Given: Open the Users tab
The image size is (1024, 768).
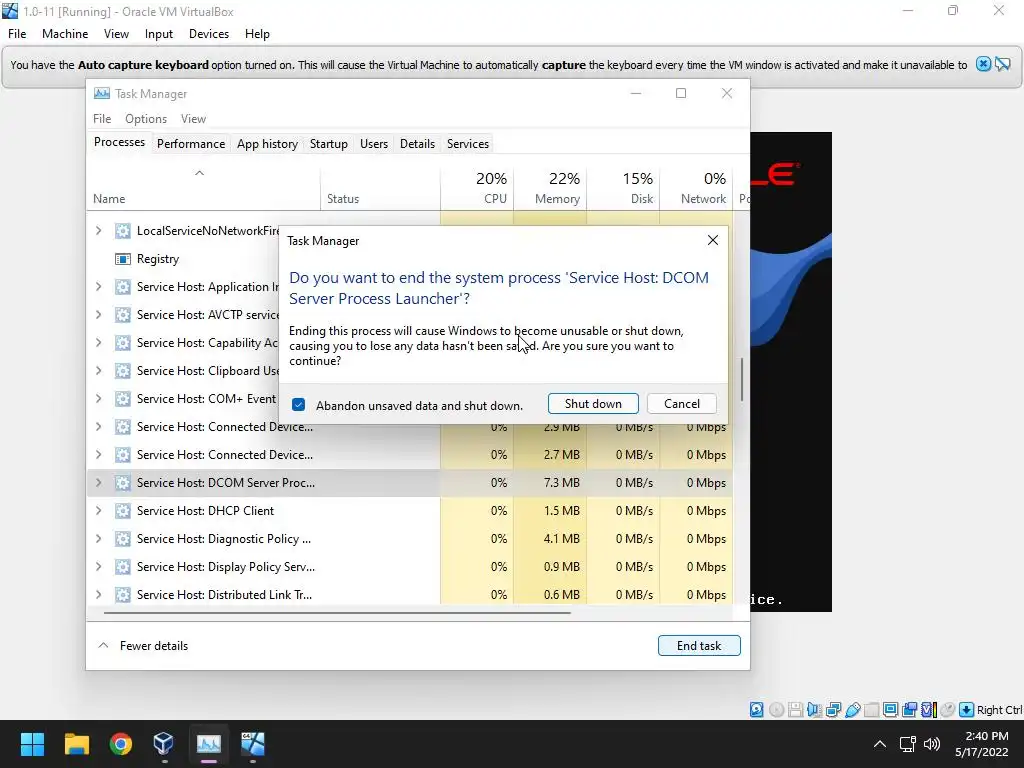Looking at the screenshot, I should 374,144.
